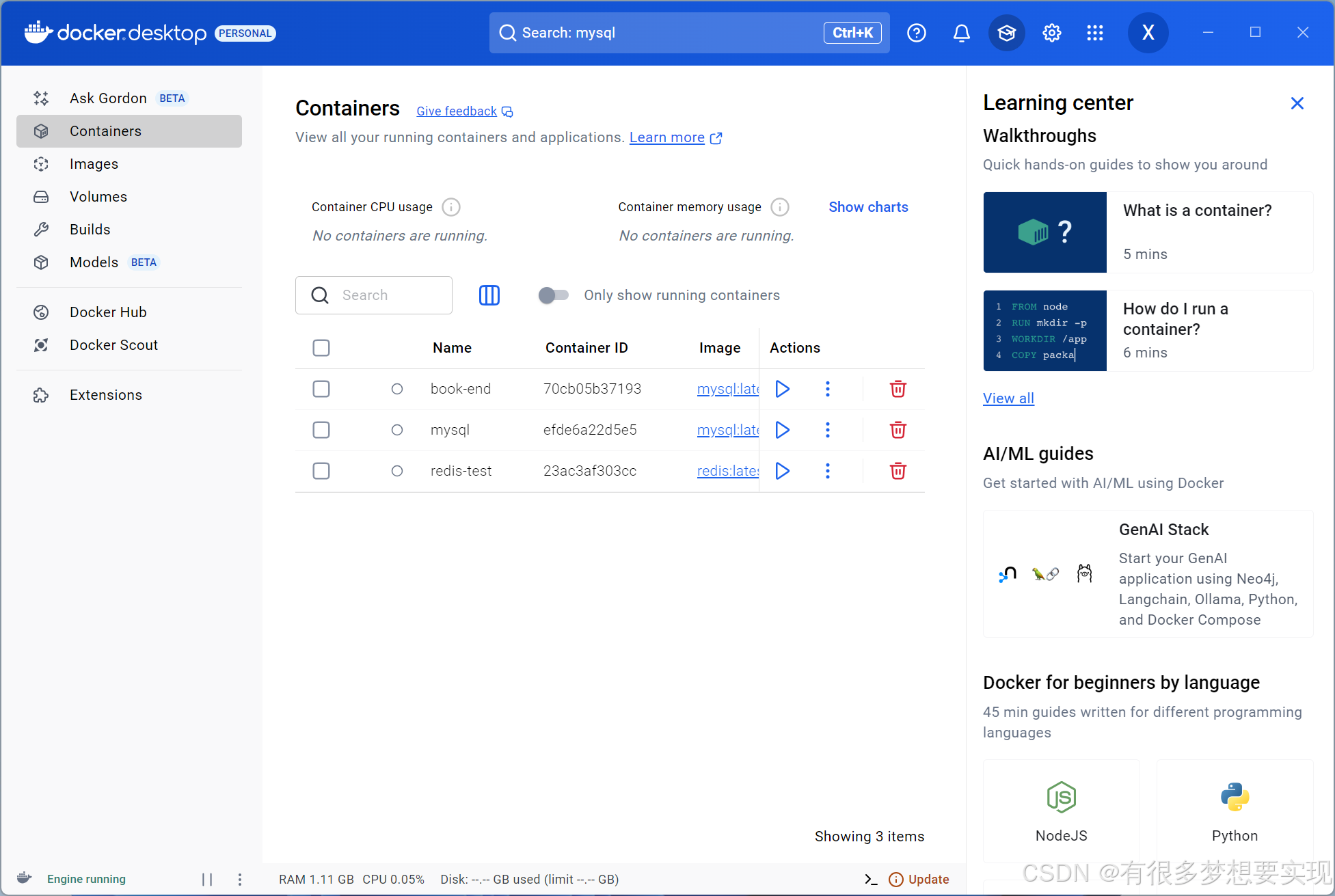Screen dimensions: 1335x896
Task: Open redis:latest image link
Action: coord(727,471)
